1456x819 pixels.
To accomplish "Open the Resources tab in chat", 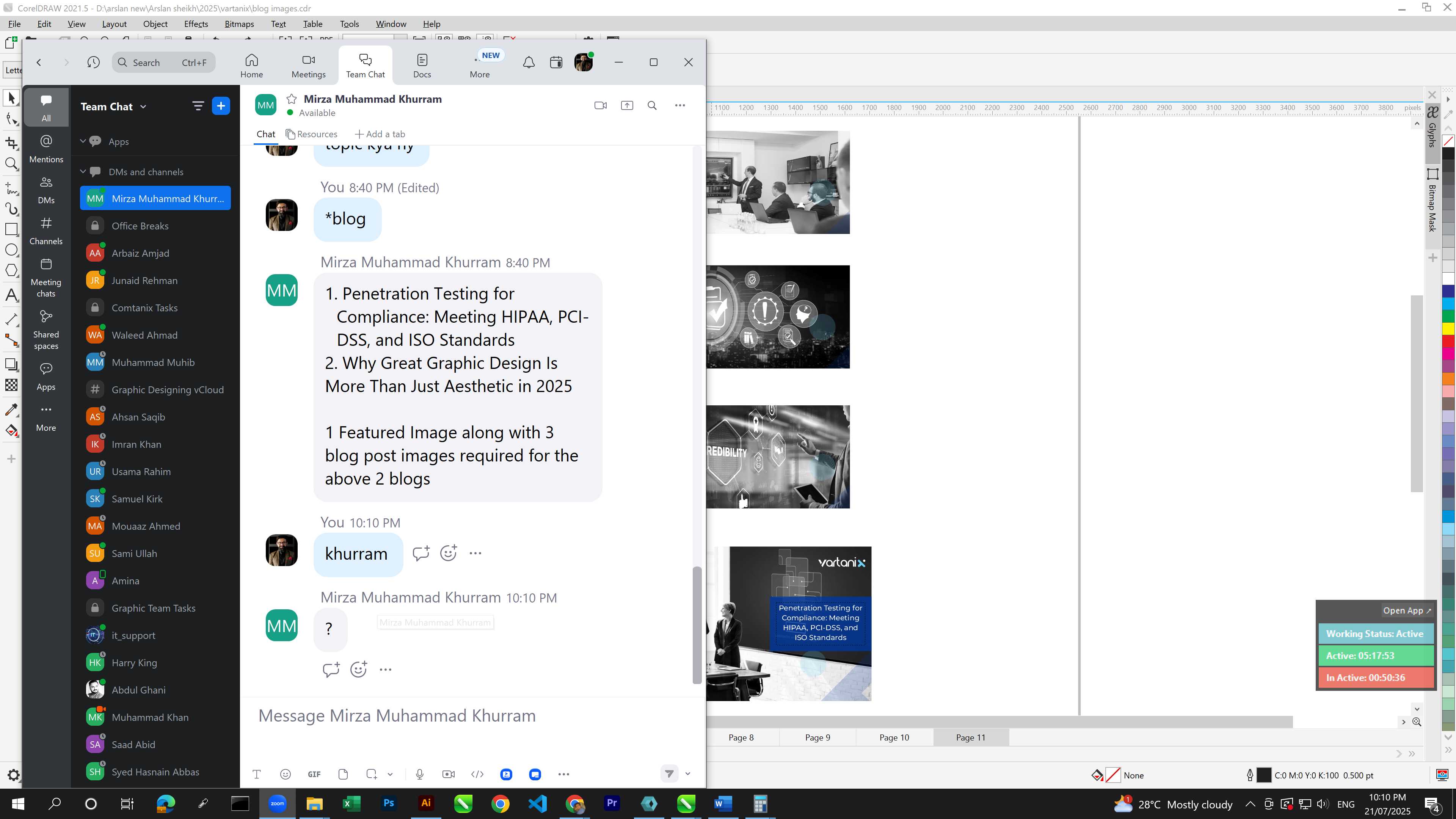I will (311, 134).
